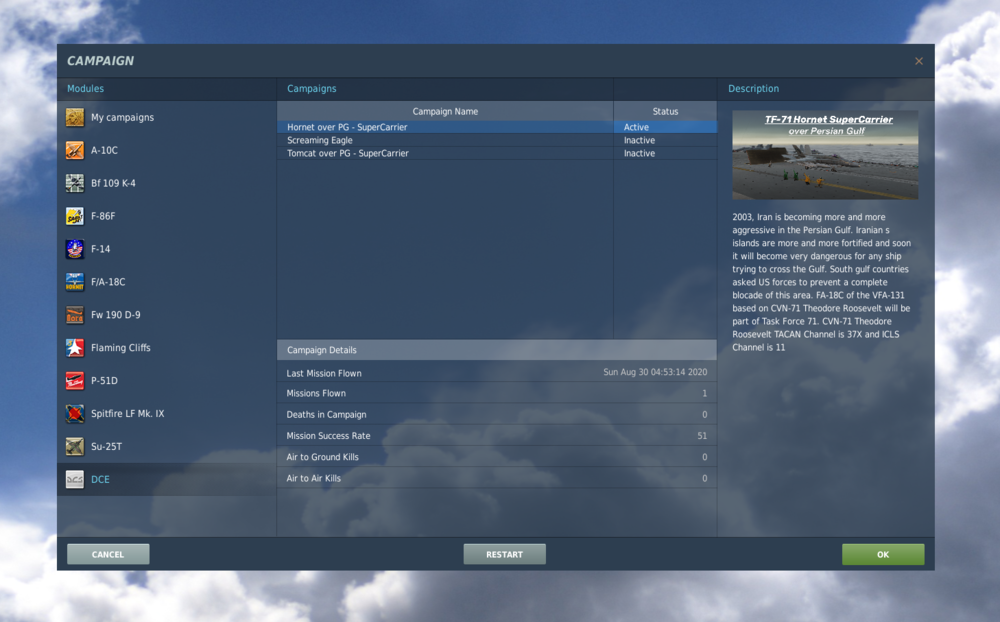Screen dimensions: 1000x622
Task: Pick the Fw 190 D-9 label
Action: [115, 315]
